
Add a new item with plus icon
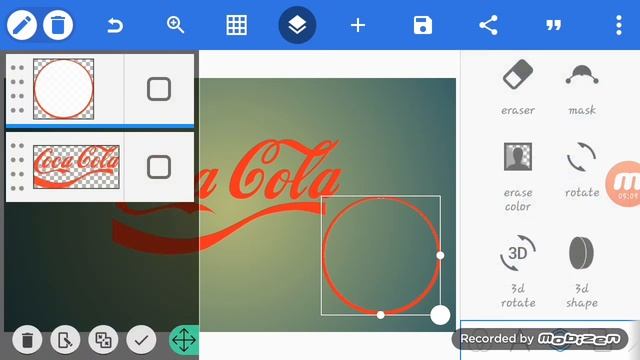point(358,26)
